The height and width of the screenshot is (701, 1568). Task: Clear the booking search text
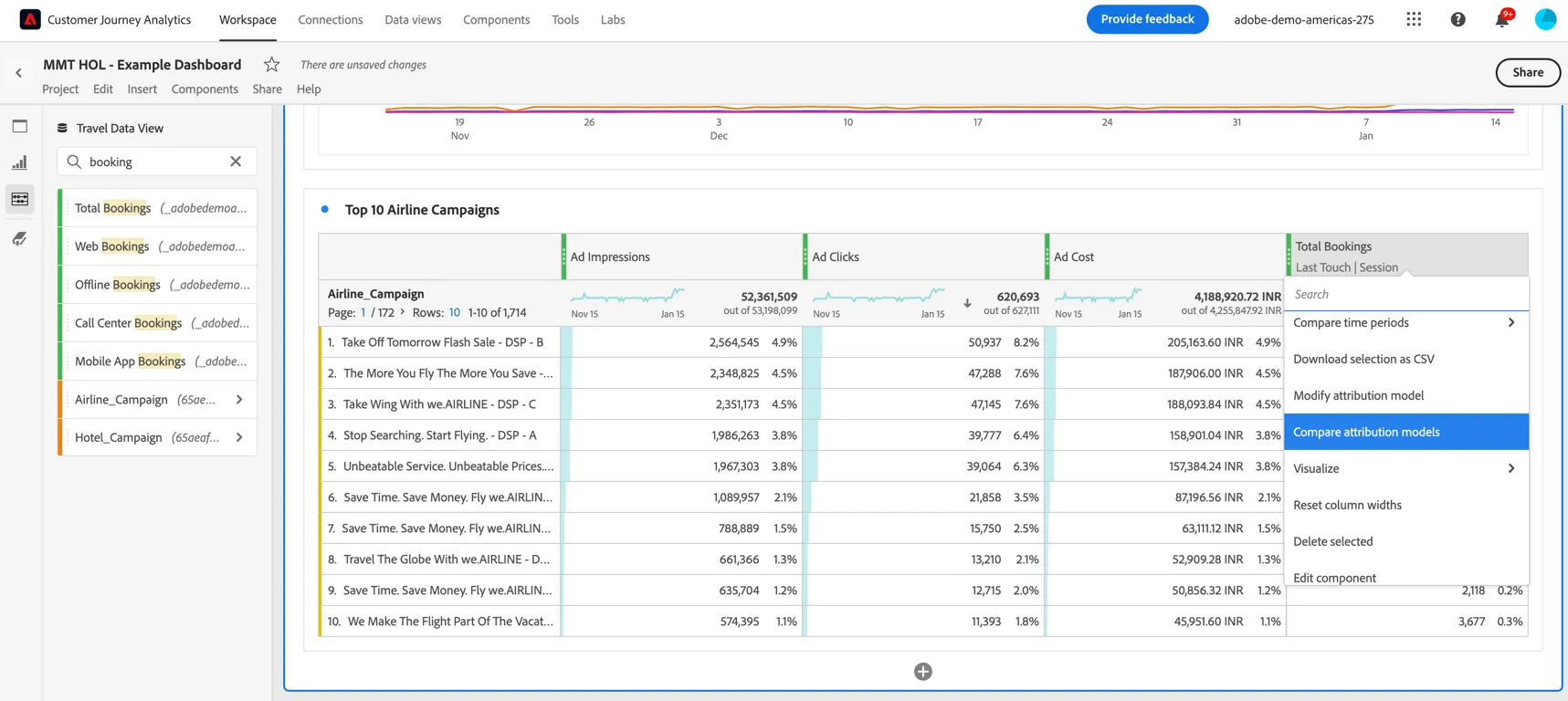[236, 162]
